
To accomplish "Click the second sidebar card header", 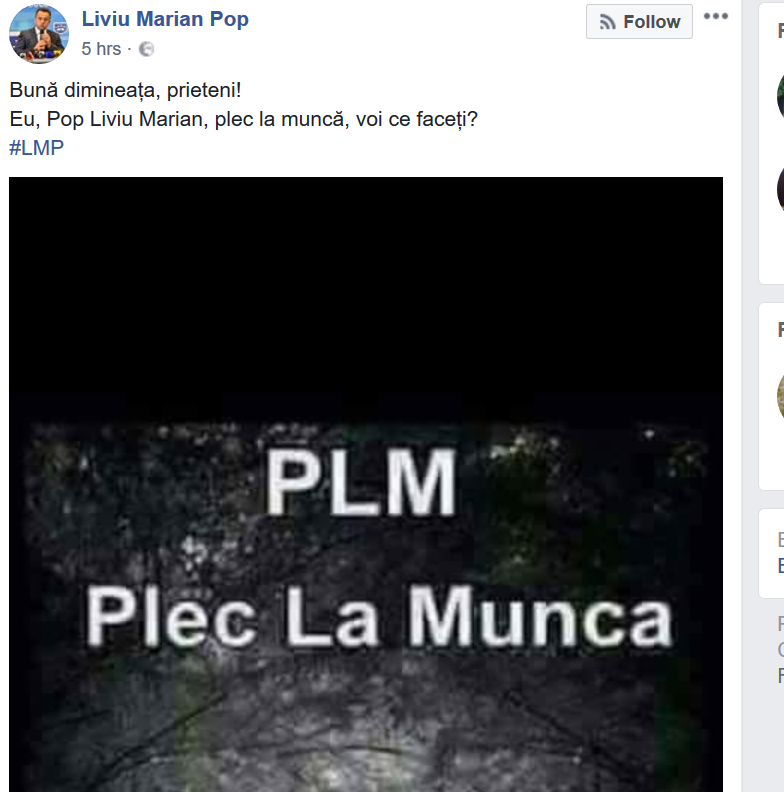I will click(781, 330).
